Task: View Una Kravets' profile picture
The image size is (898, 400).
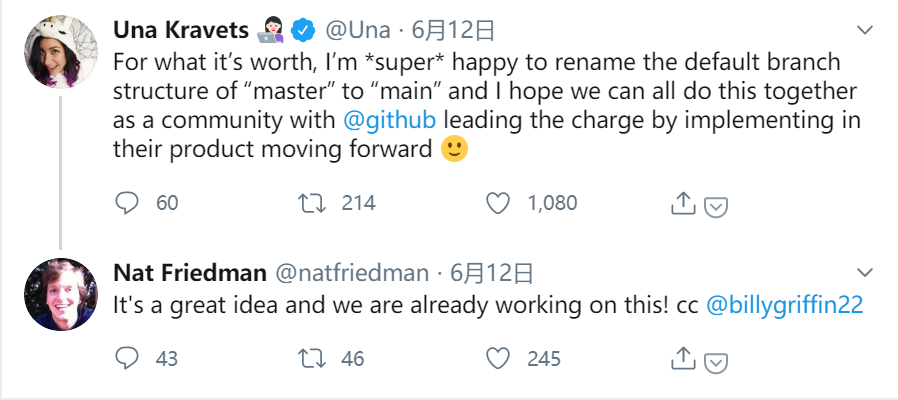Action: coord(62,53)
